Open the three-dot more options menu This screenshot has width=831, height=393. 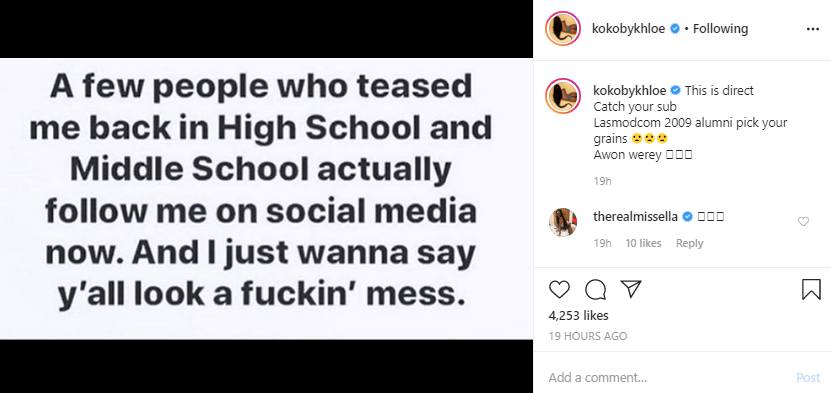[812, 29]
